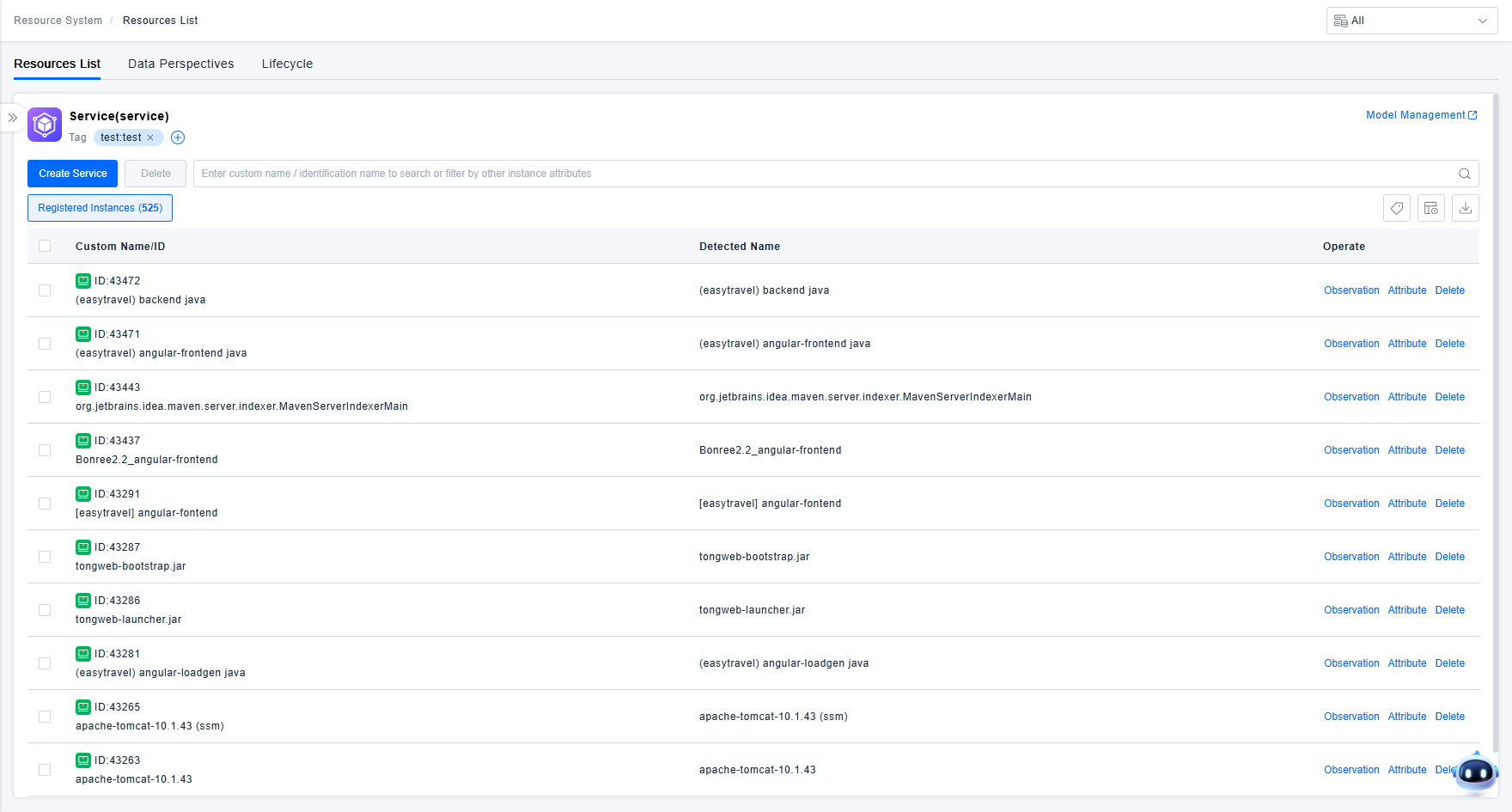Image resolution: width=1512 pixels, height=812 pixels.
Task: Click the add tag plus icon
Action: [x=178, y=137]
